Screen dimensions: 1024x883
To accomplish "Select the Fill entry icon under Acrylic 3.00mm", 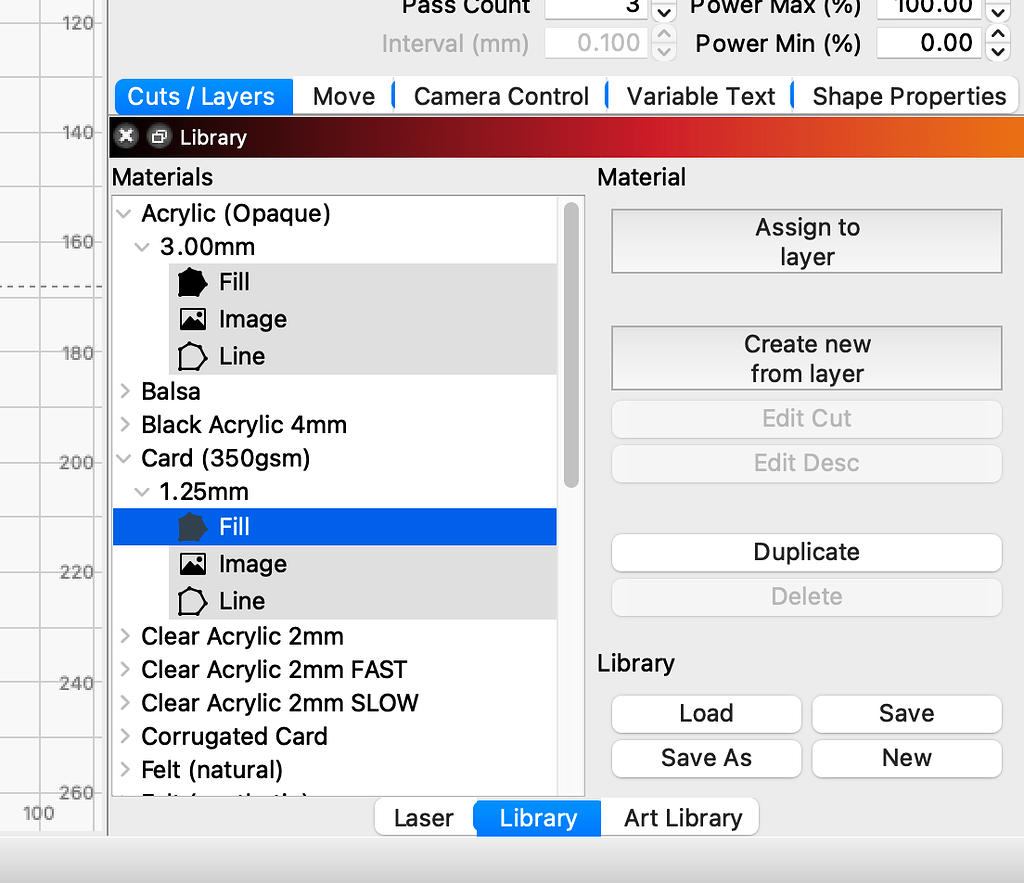I will (194, 282).
